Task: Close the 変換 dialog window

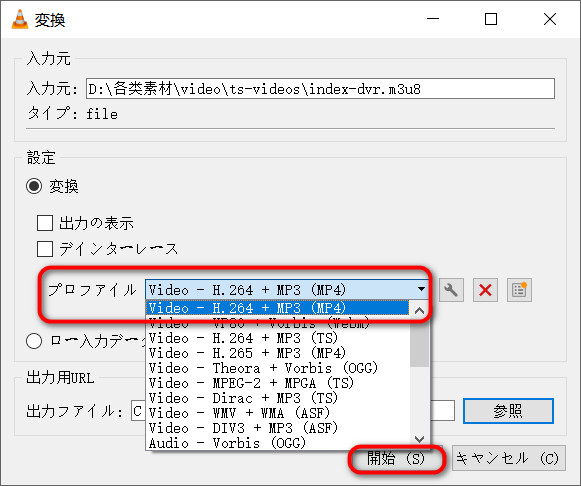Action: (550, 19)
